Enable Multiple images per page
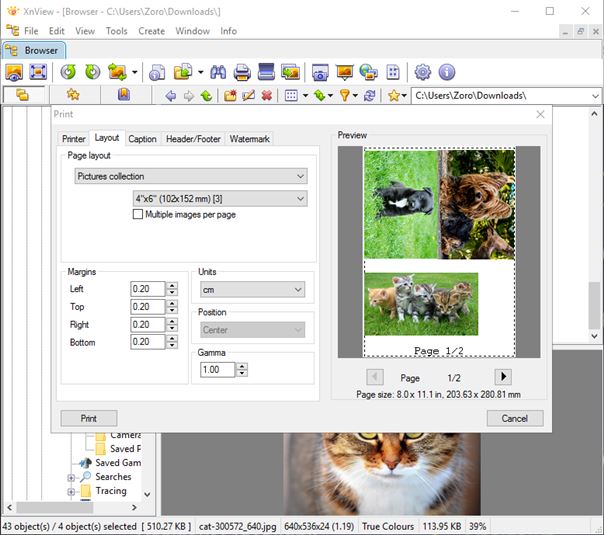 point(138,215)
